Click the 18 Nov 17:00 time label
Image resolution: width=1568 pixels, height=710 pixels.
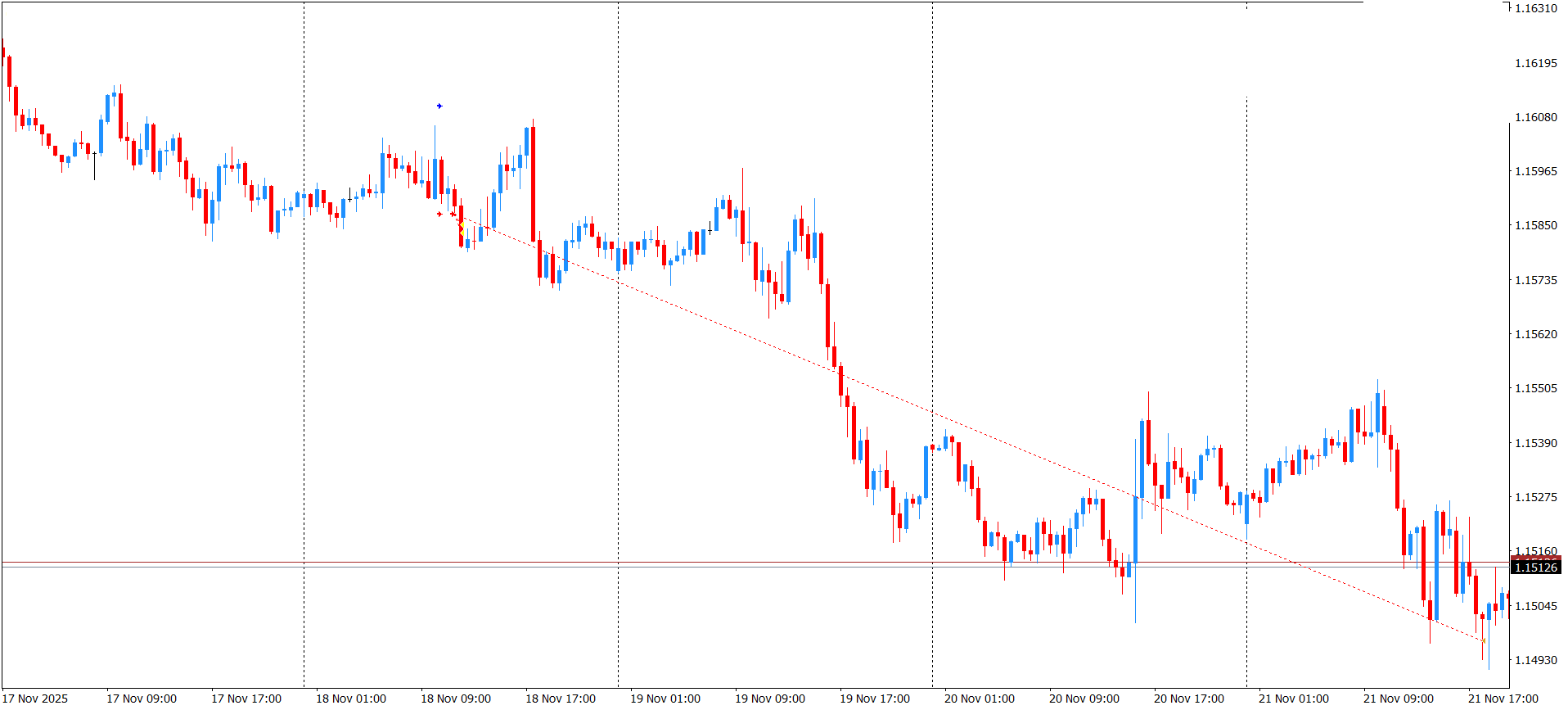click(x=561, y=699)
